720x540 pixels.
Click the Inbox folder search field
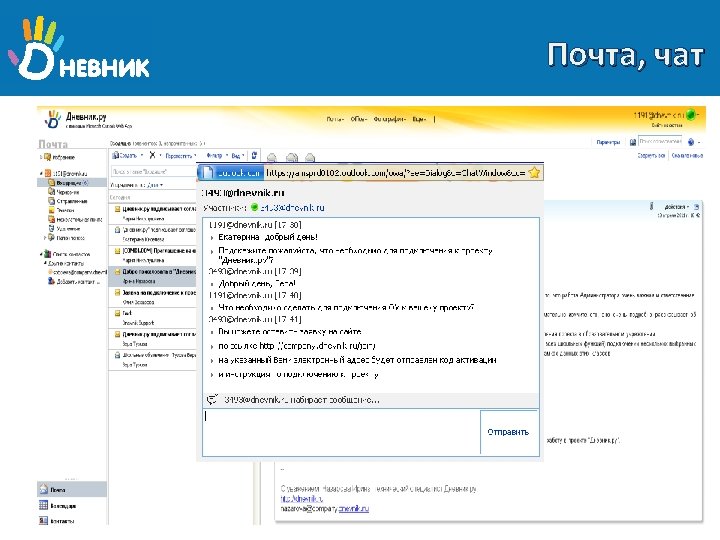pos(153,171)
